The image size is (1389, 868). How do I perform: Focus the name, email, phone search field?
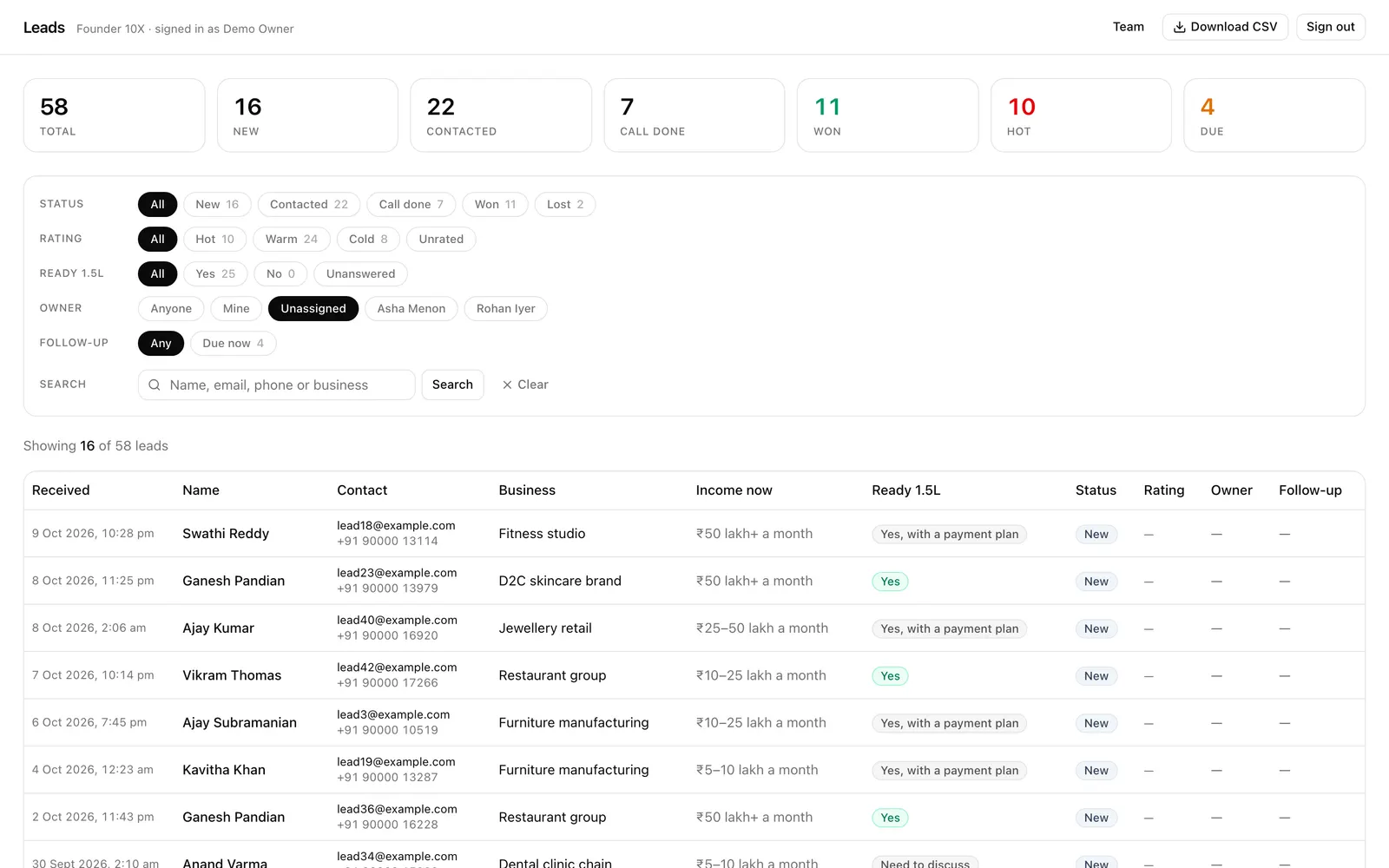tap(276, 385)
